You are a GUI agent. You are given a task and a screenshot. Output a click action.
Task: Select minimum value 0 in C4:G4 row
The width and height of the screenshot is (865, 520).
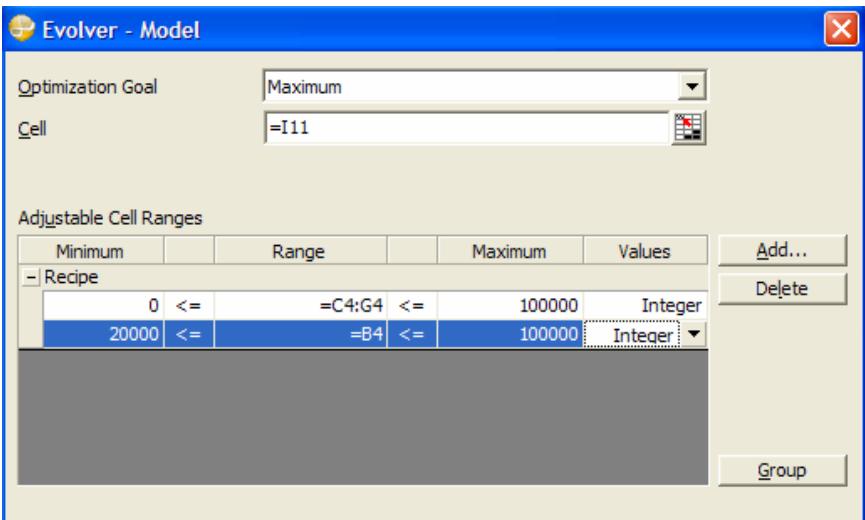pos(103,305)
